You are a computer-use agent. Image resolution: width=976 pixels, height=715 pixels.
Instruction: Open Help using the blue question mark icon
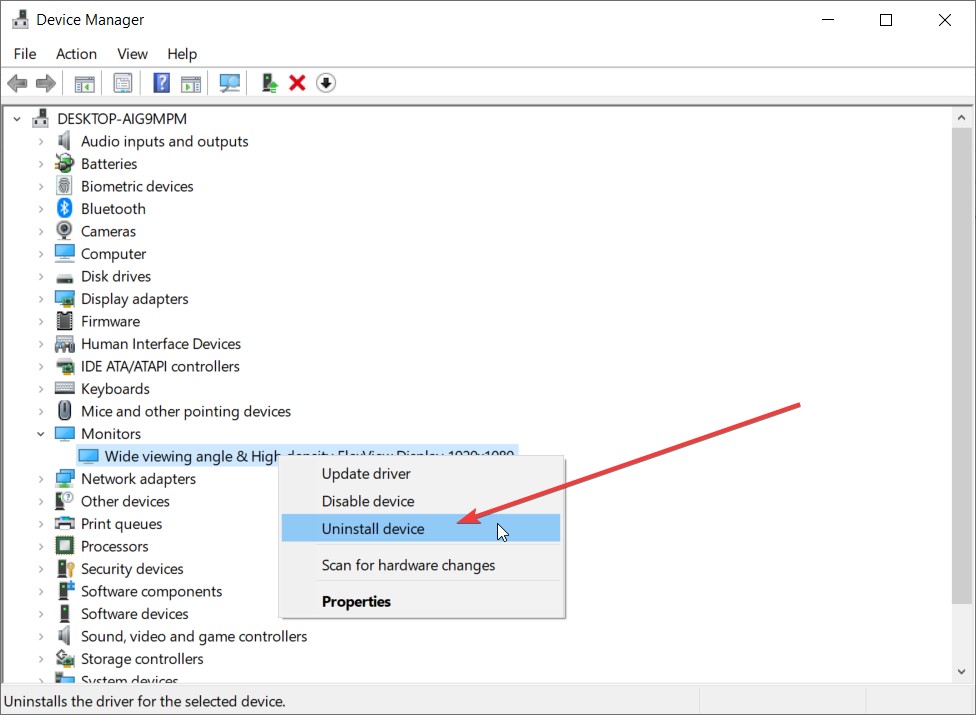tap(160, 82)
